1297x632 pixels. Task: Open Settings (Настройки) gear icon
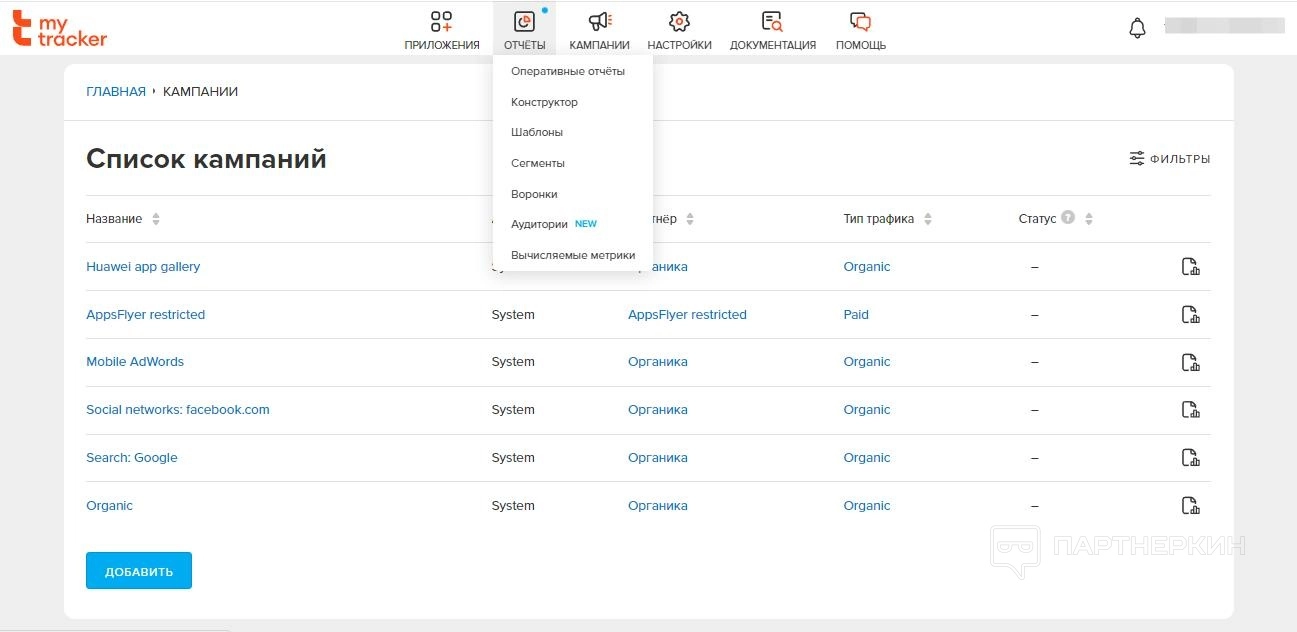coord(679,22)
